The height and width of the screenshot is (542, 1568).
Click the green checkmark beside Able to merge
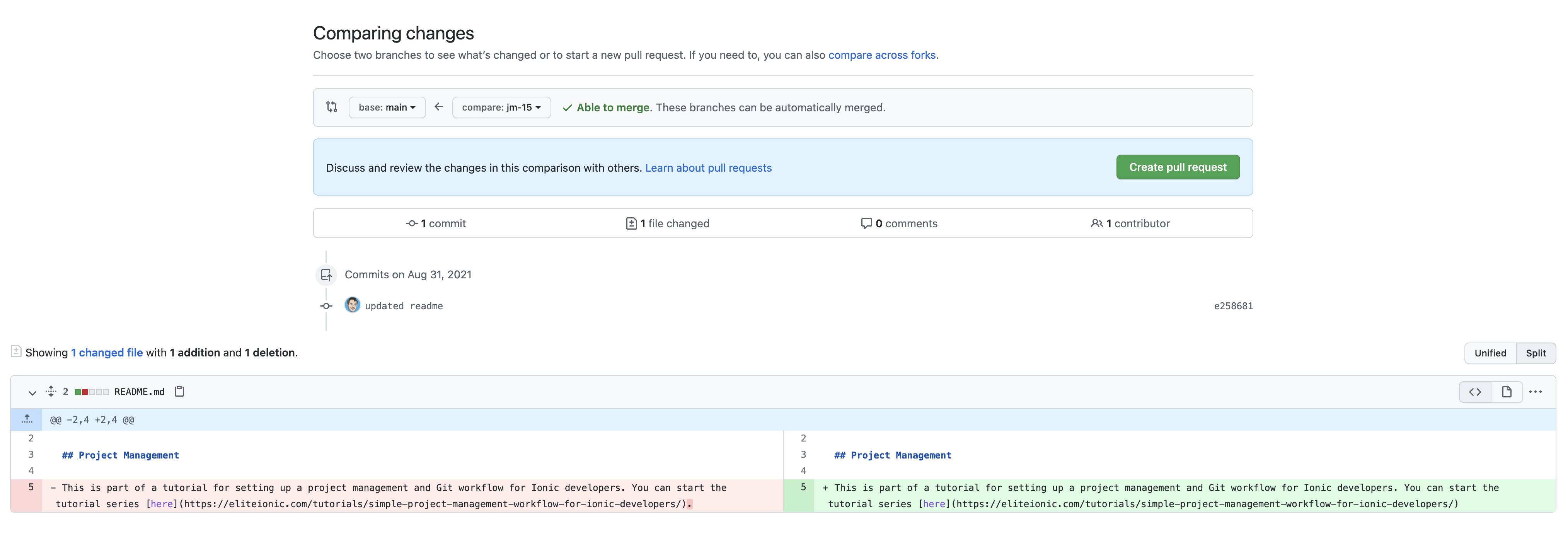click(567, 108)
